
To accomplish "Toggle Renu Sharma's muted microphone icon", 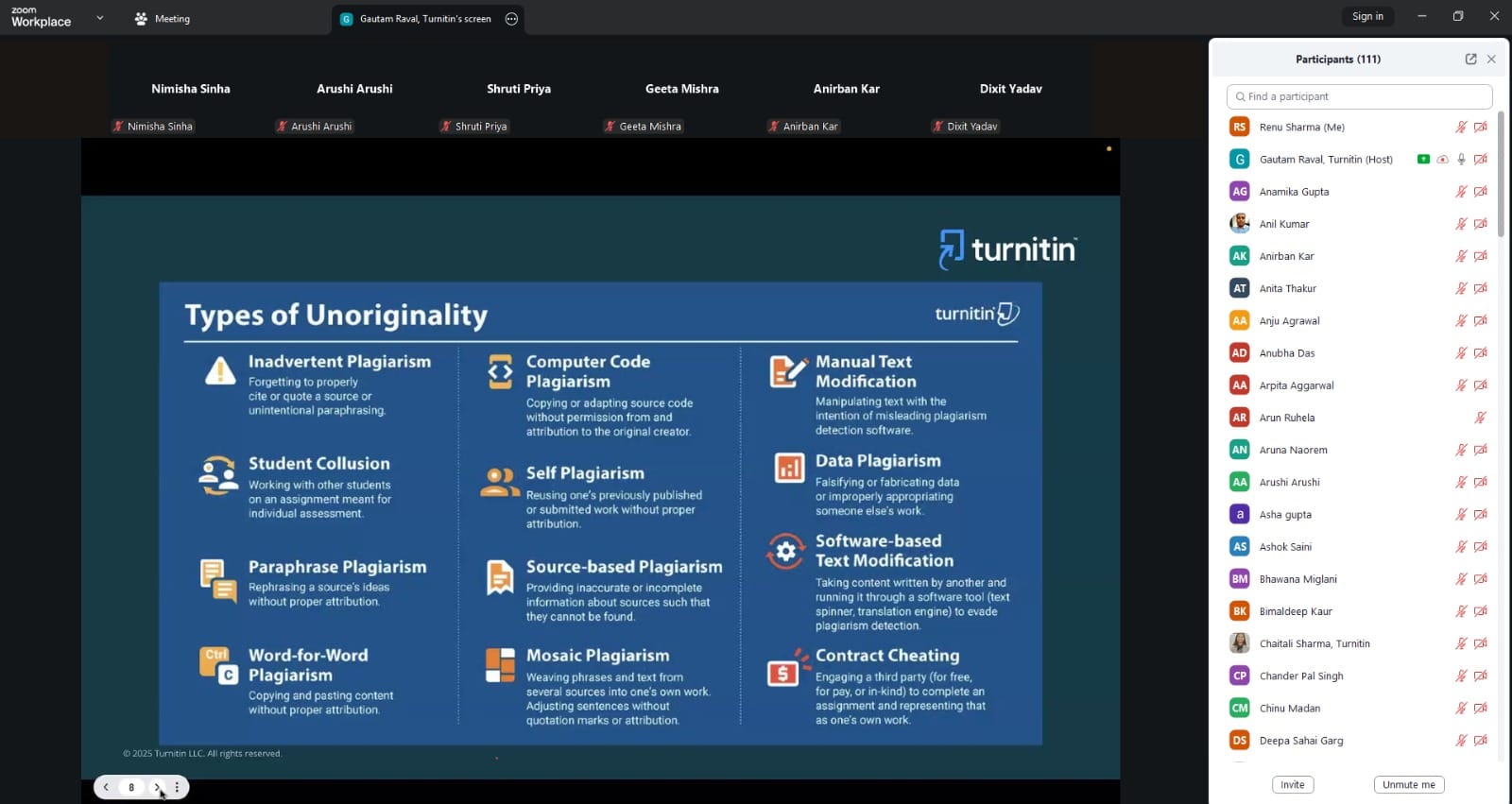I will pyautogui.click(x=1461, y=128).
